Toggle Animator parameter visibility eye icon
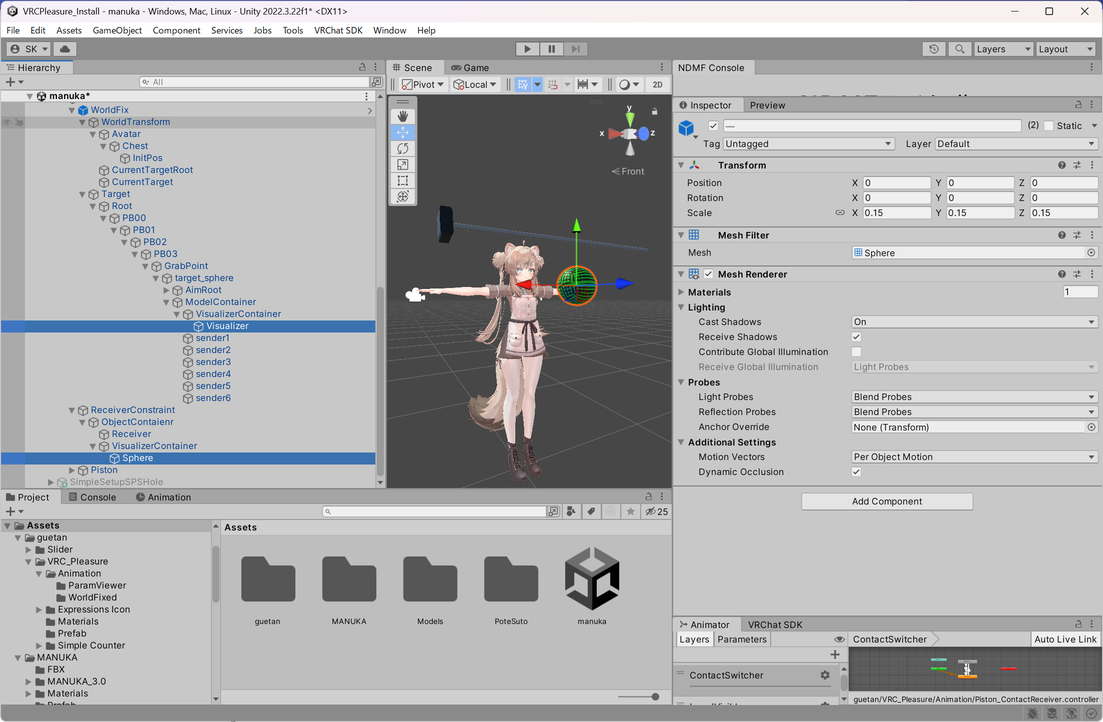1103x722 pixels. click(x=839, y=639)
